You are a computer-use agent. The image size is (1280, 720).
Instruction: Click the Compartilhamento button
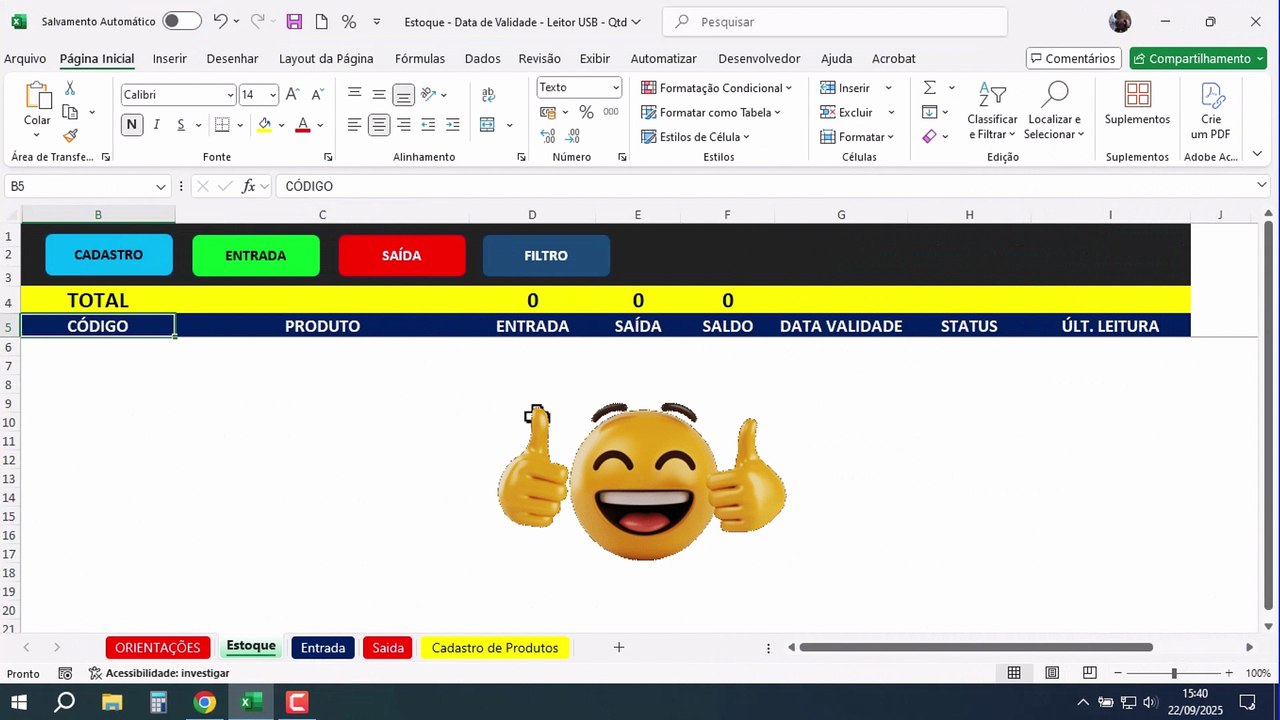[x=1198, y=59]
